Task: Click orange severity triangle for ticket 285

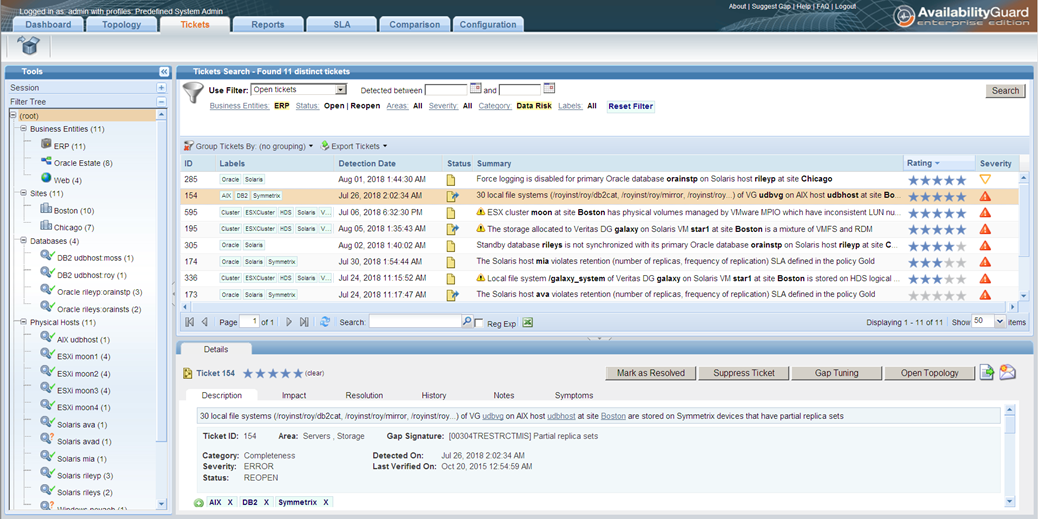Action: point(985,179)
